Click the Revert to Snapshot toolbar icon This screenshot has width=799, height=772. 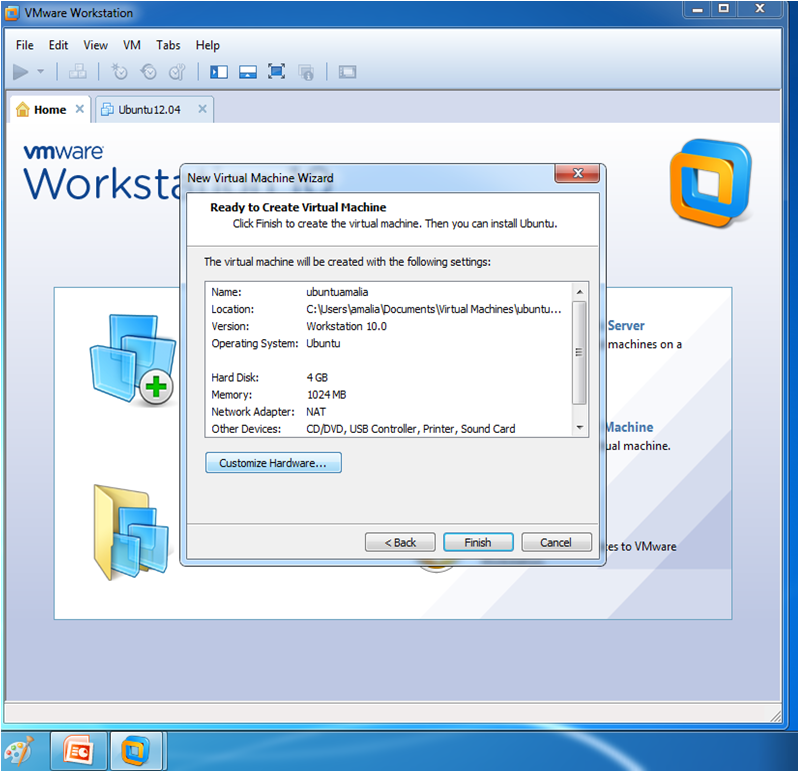[x=149, y=72]
